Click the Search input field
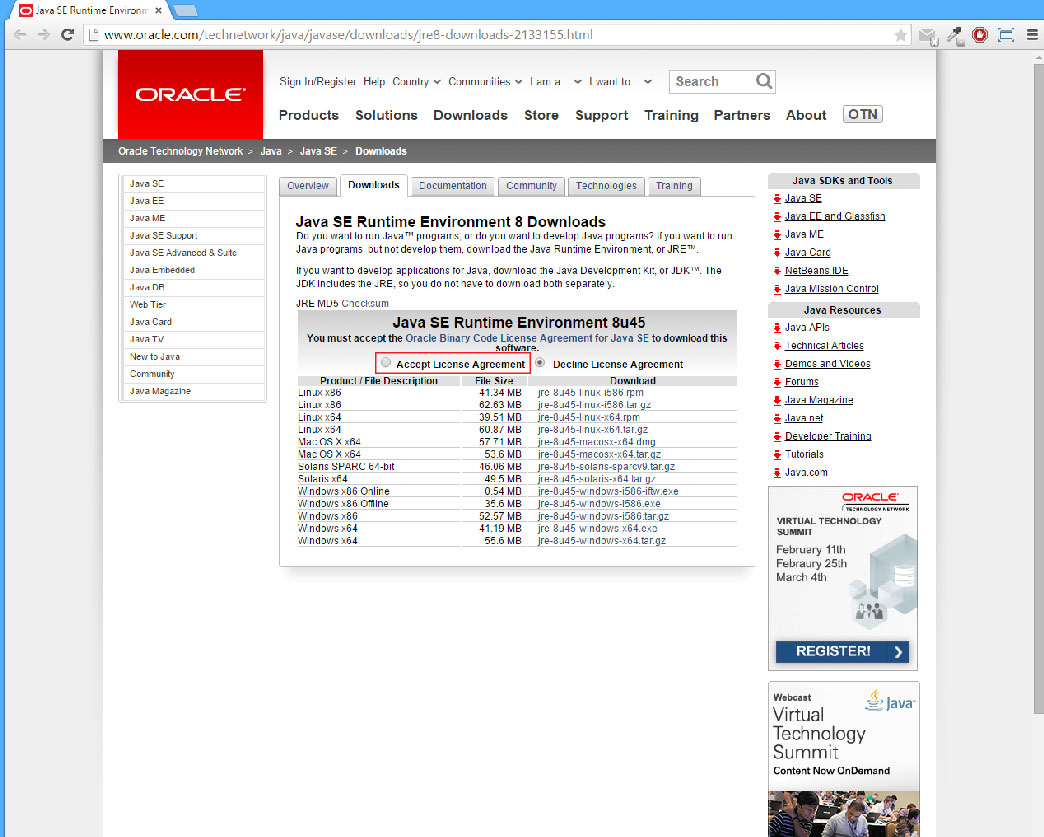 (712, 81)
